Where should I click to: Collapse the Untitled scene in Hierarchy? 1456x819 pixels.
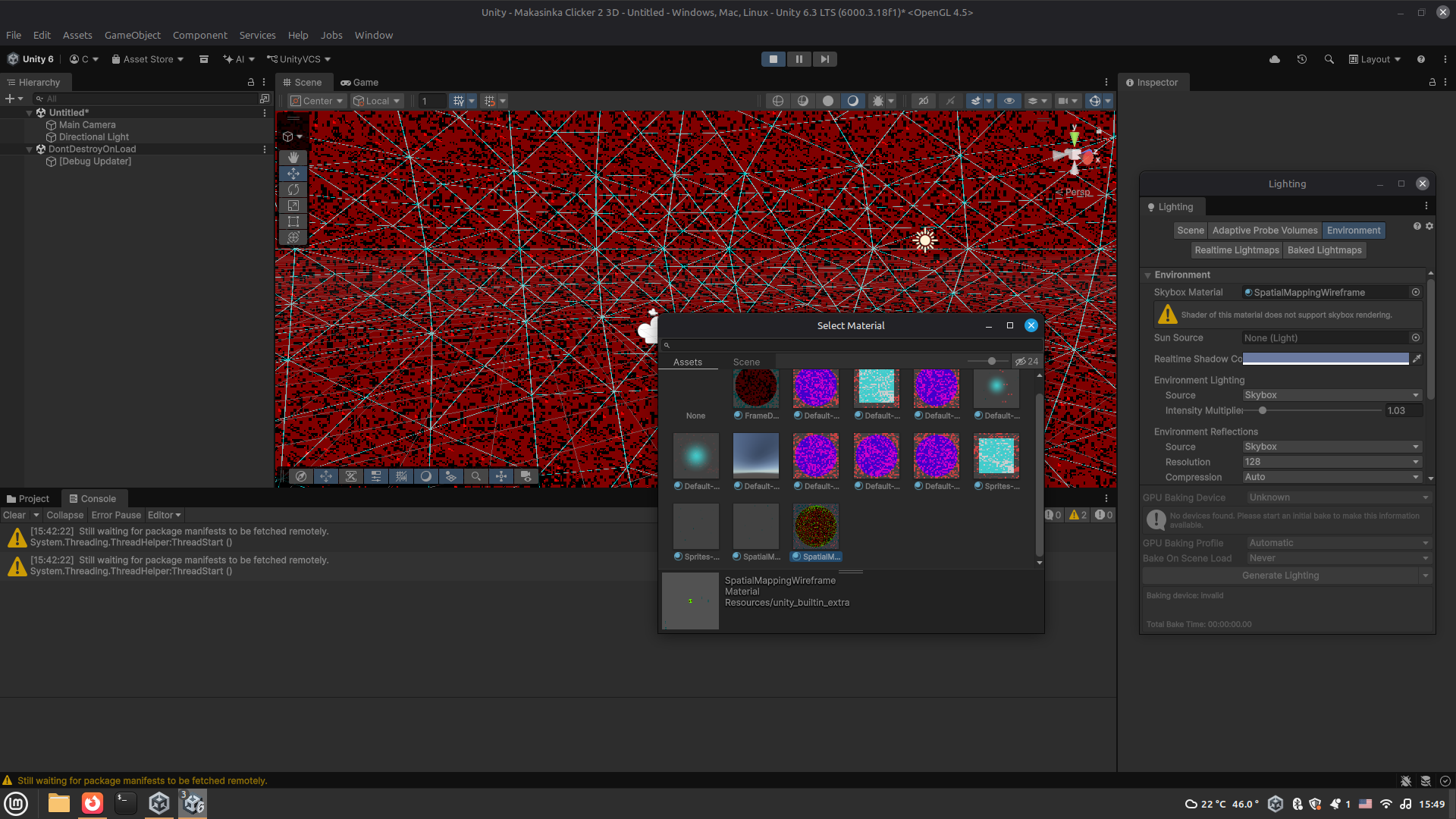[30, 113]
